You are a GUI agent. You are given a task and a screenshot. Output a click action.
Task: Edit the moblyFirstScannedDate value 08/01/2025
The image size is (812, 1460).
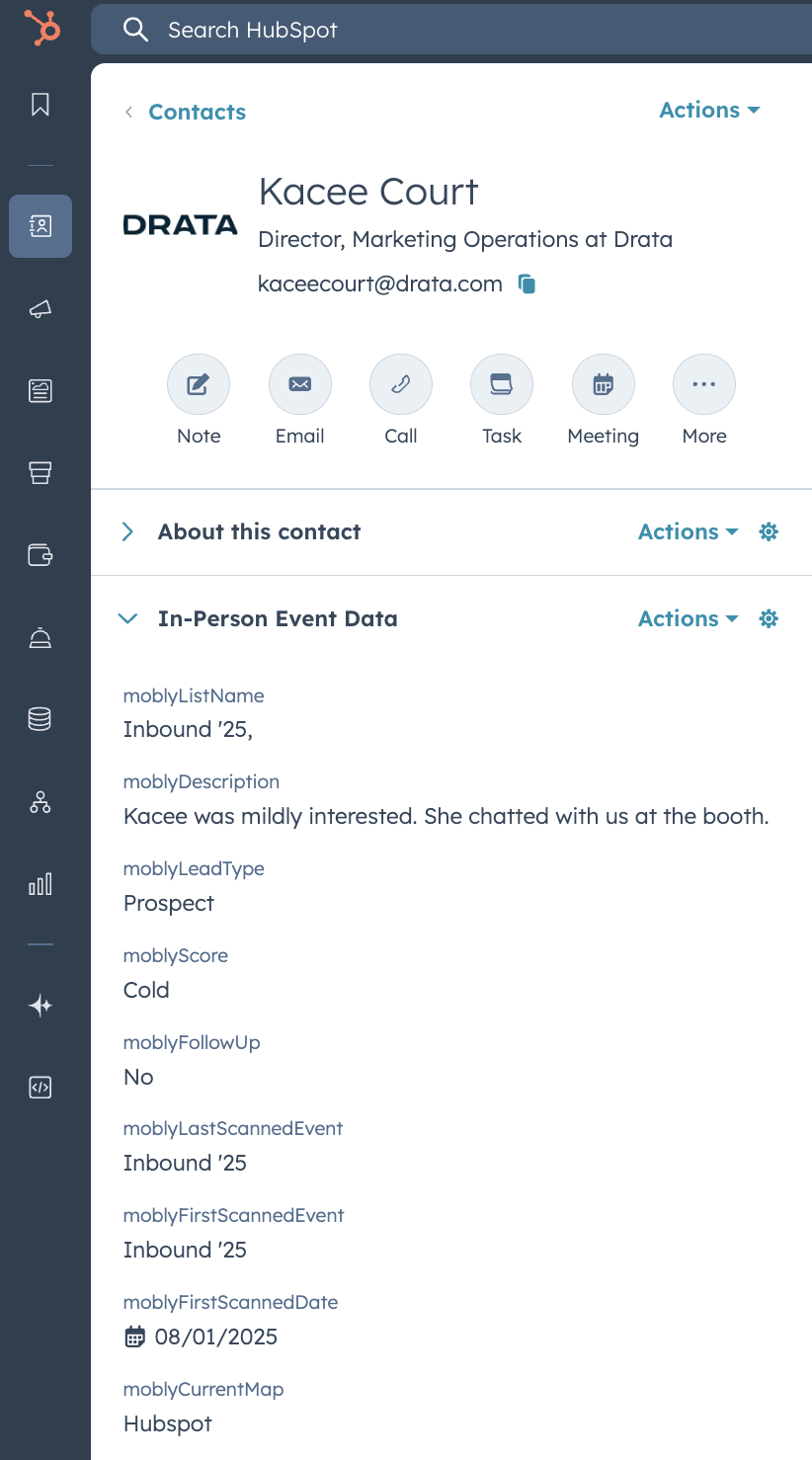point(216,1338)
